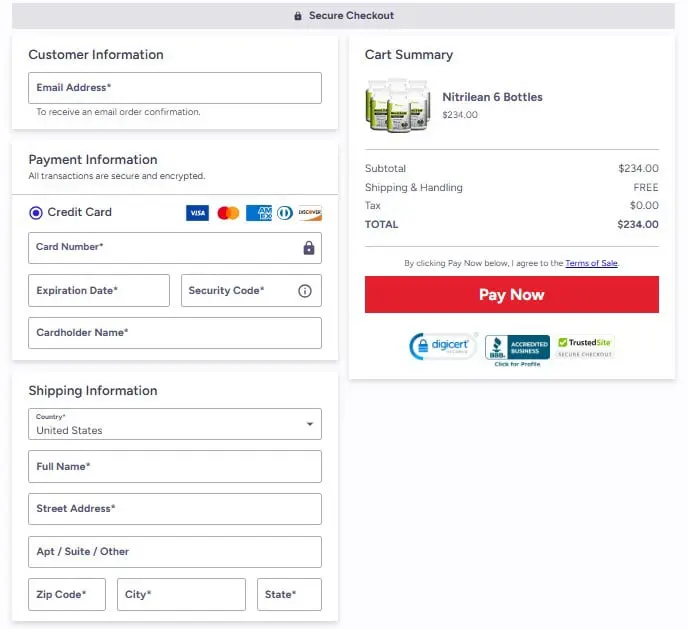This screenshot has width=688, height=629.
Task: Click the Shipping Information heading
Action: tap(93, 391)
